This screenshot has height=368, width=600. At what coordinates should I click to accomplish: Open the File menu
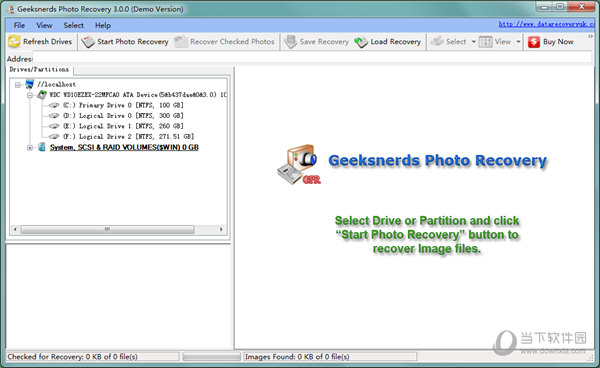pos(19,25)
